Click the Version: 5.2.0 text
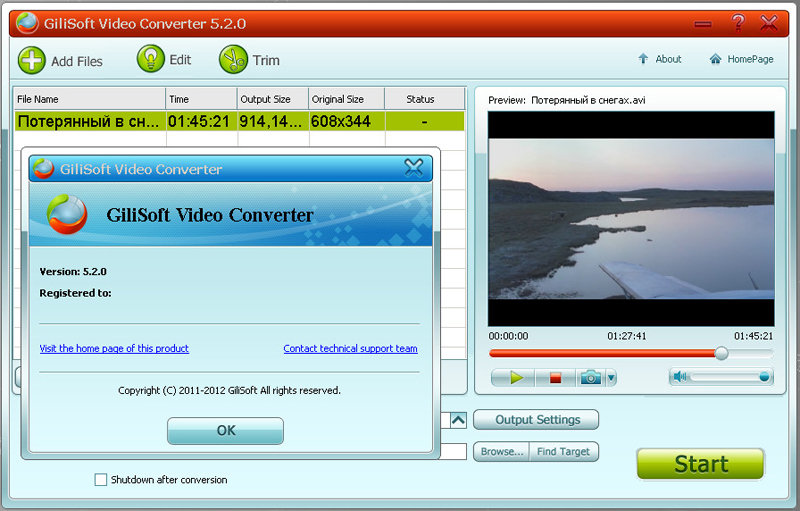Screen dimensions: 800x511 coord(73,272)
